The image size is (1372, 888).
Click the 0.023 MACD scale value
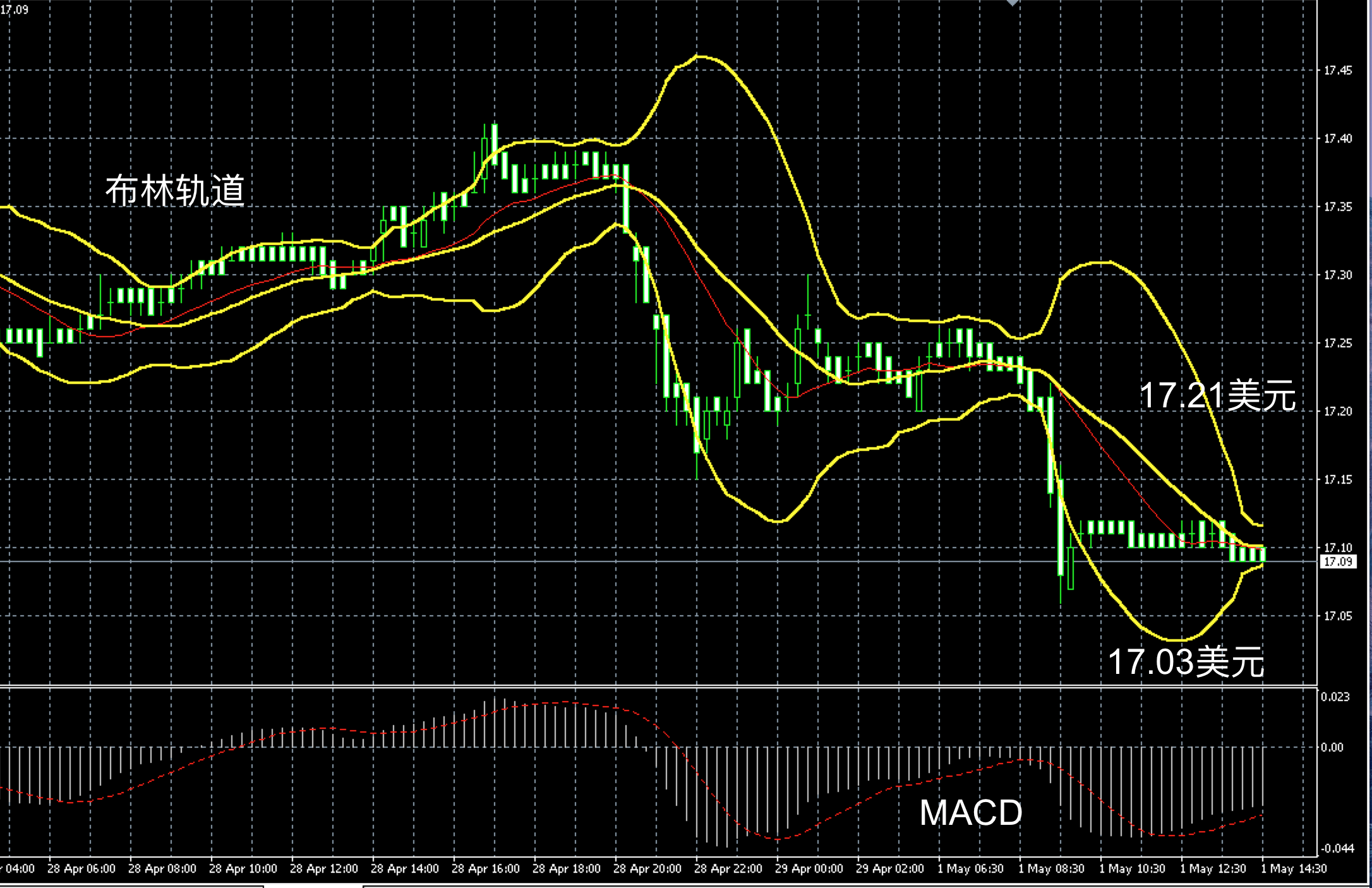tap(1335, 697)
